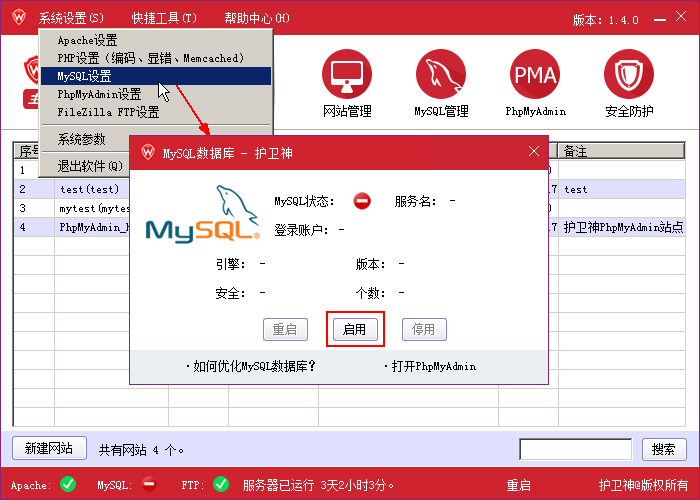Open the 快捷工具(T) menu

tap(164, 19)
